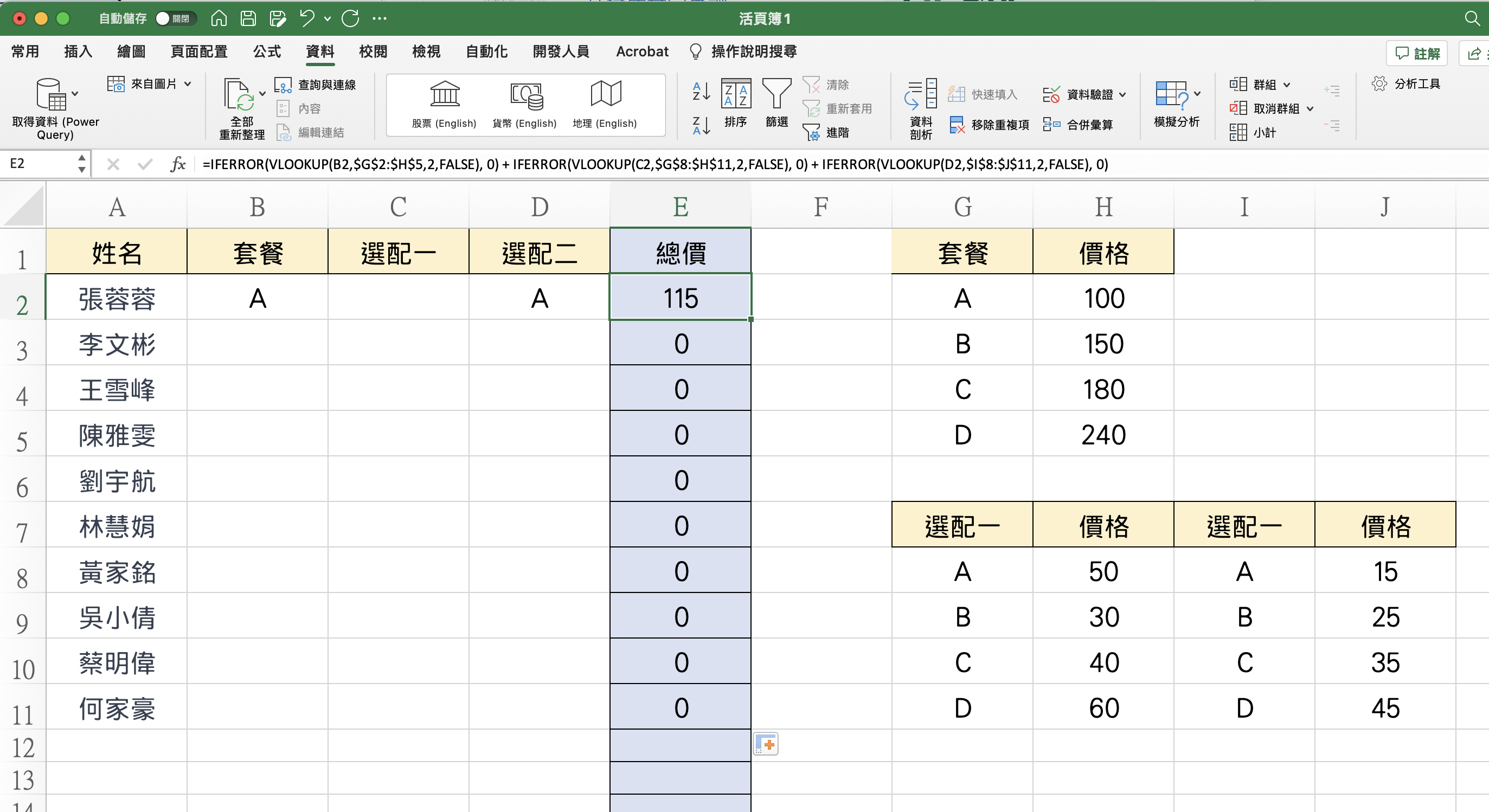Expand the Data Validation (資料驗證) dropdown

[x=1122, y=94]
